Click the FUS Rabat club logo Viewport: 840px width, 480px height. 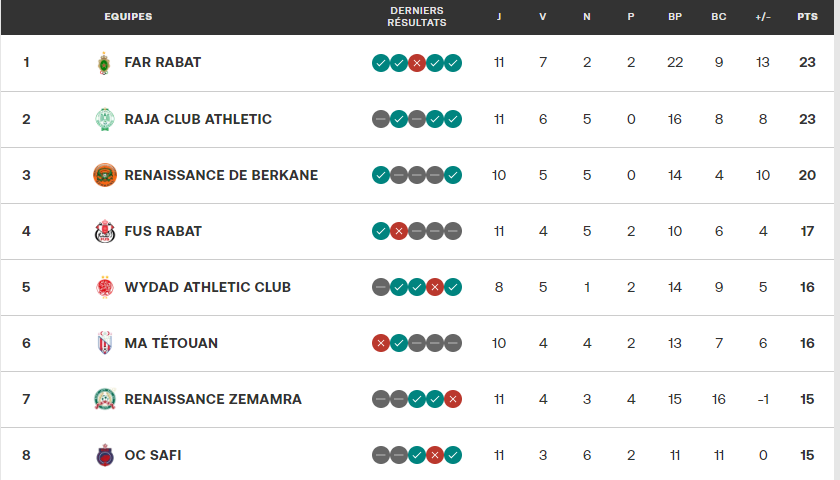[104, 231]
